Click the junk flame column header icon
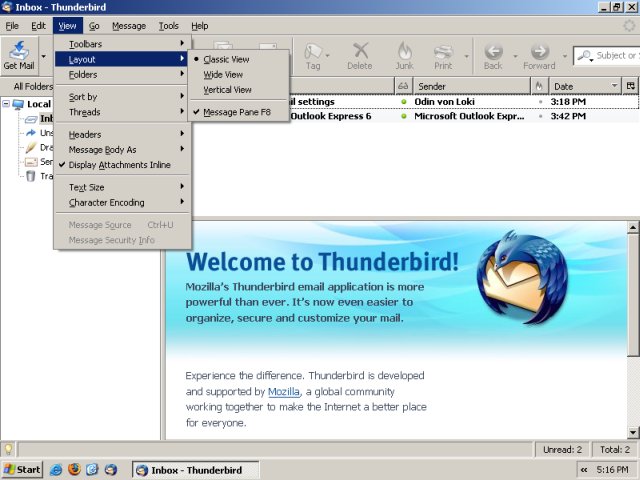The width and height of the screenshot is (640, 480). (539, 86)
